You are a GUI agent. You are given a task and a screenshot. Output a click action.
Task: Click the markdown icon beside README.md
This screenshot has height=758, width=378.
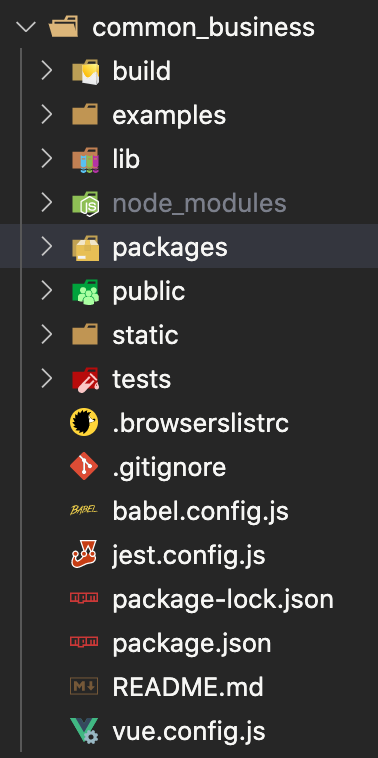84,686
